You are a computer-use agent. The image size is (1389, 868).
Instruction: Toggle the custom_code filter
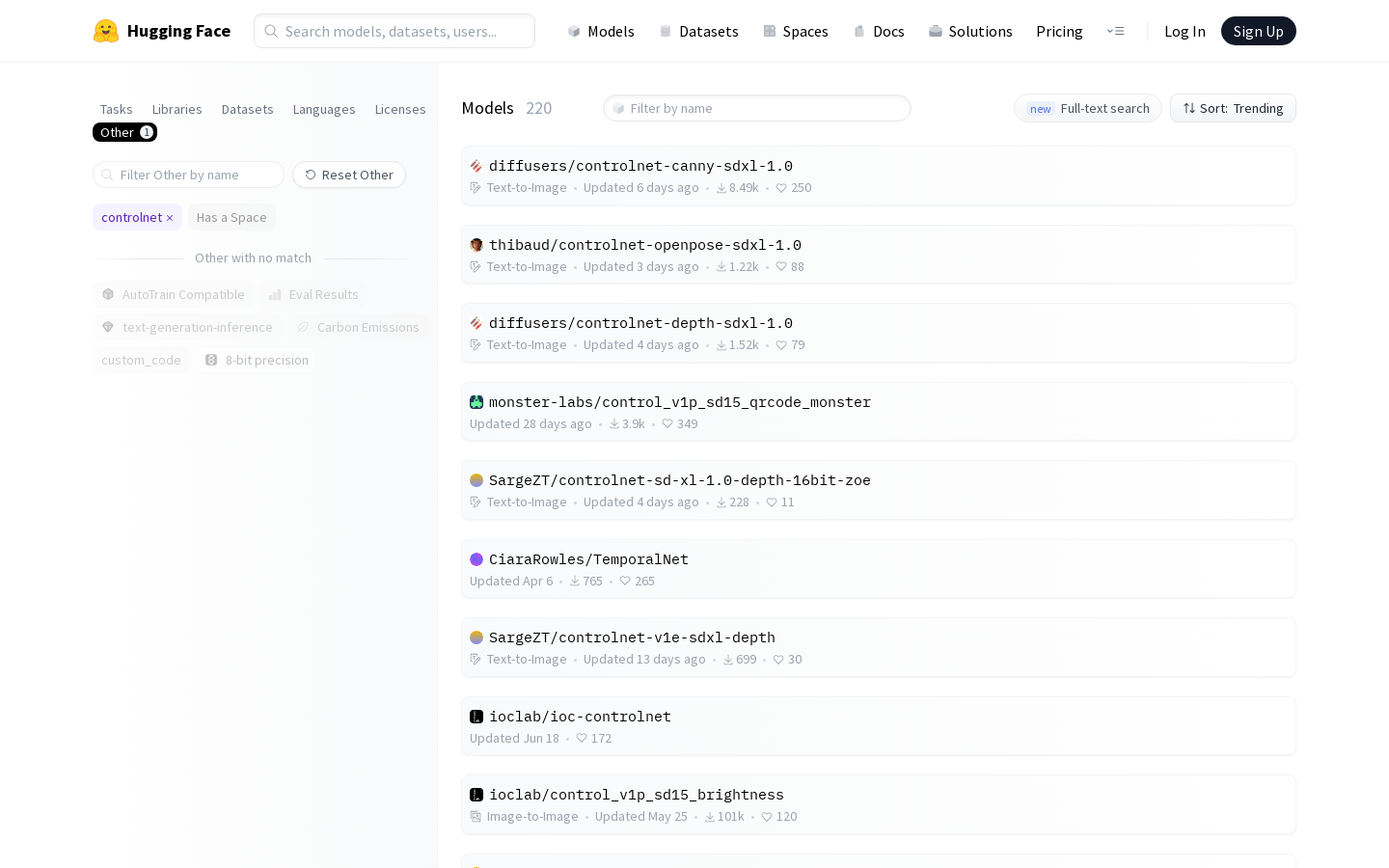[x=141, y=360]
